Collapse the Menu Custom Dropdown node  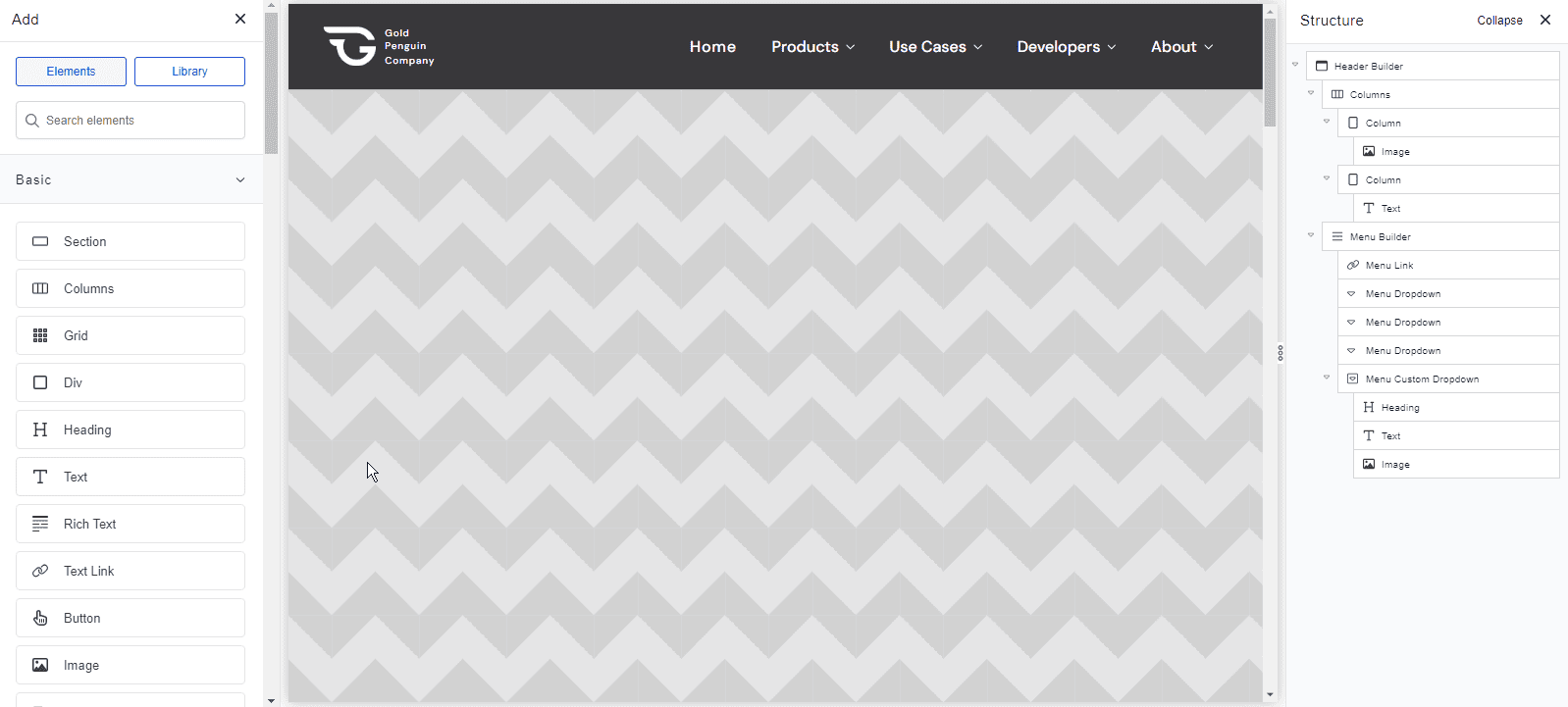1327,378
